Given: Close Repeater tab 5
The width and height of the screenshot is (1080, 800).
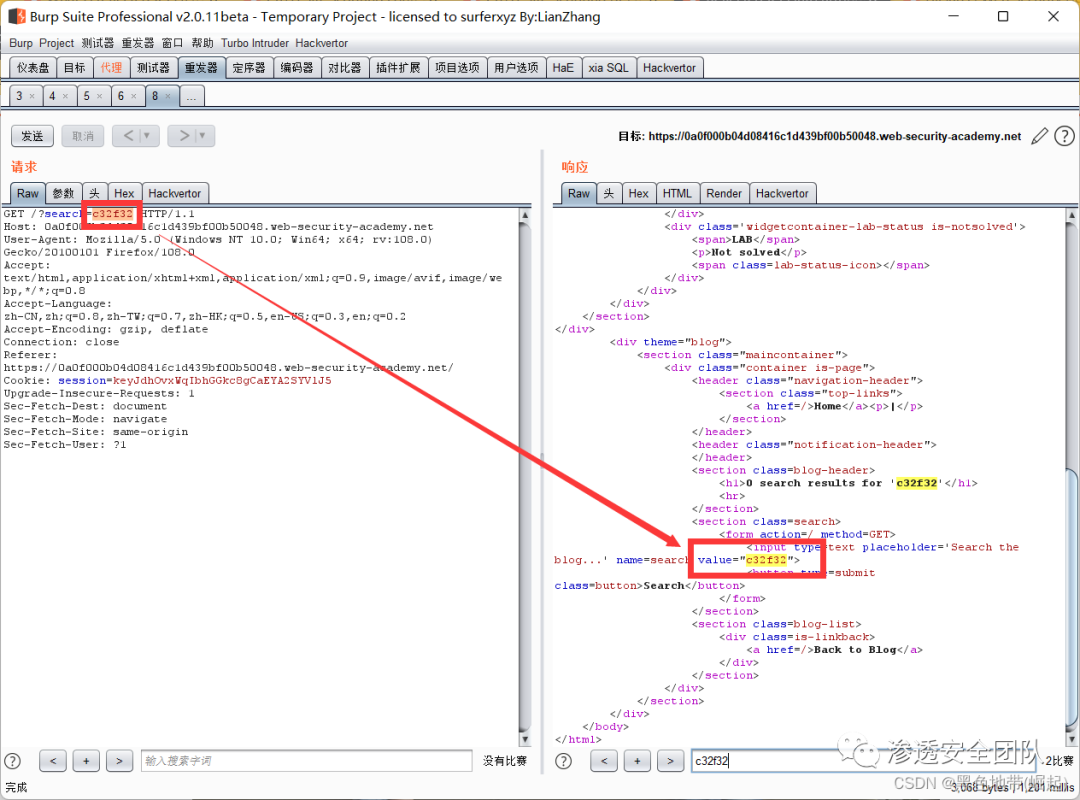Looking at the screenshot, I should coord(99,96).
